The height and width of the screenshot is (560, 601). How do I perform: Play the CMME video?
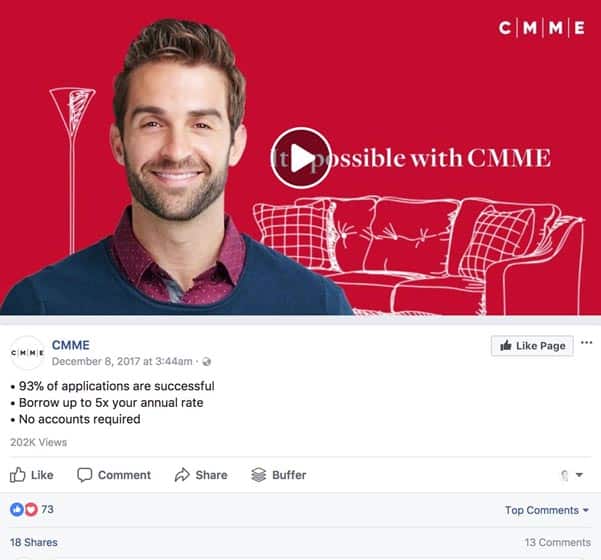pyautogui.click(x=301, y=158)
